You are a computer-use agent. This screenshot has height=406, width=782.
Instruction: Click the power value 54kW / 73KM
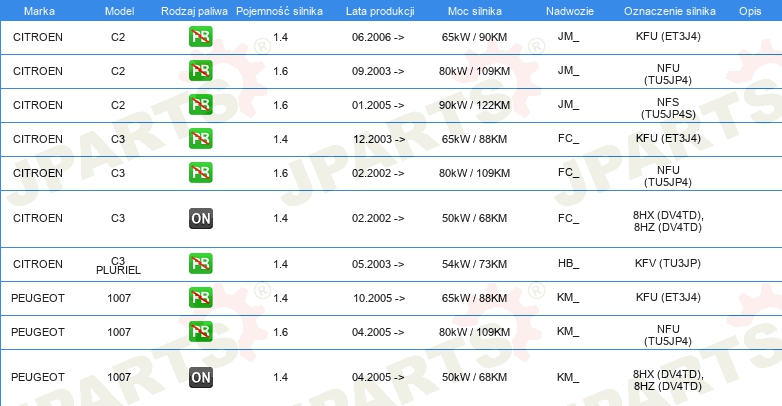coord(474,264)
